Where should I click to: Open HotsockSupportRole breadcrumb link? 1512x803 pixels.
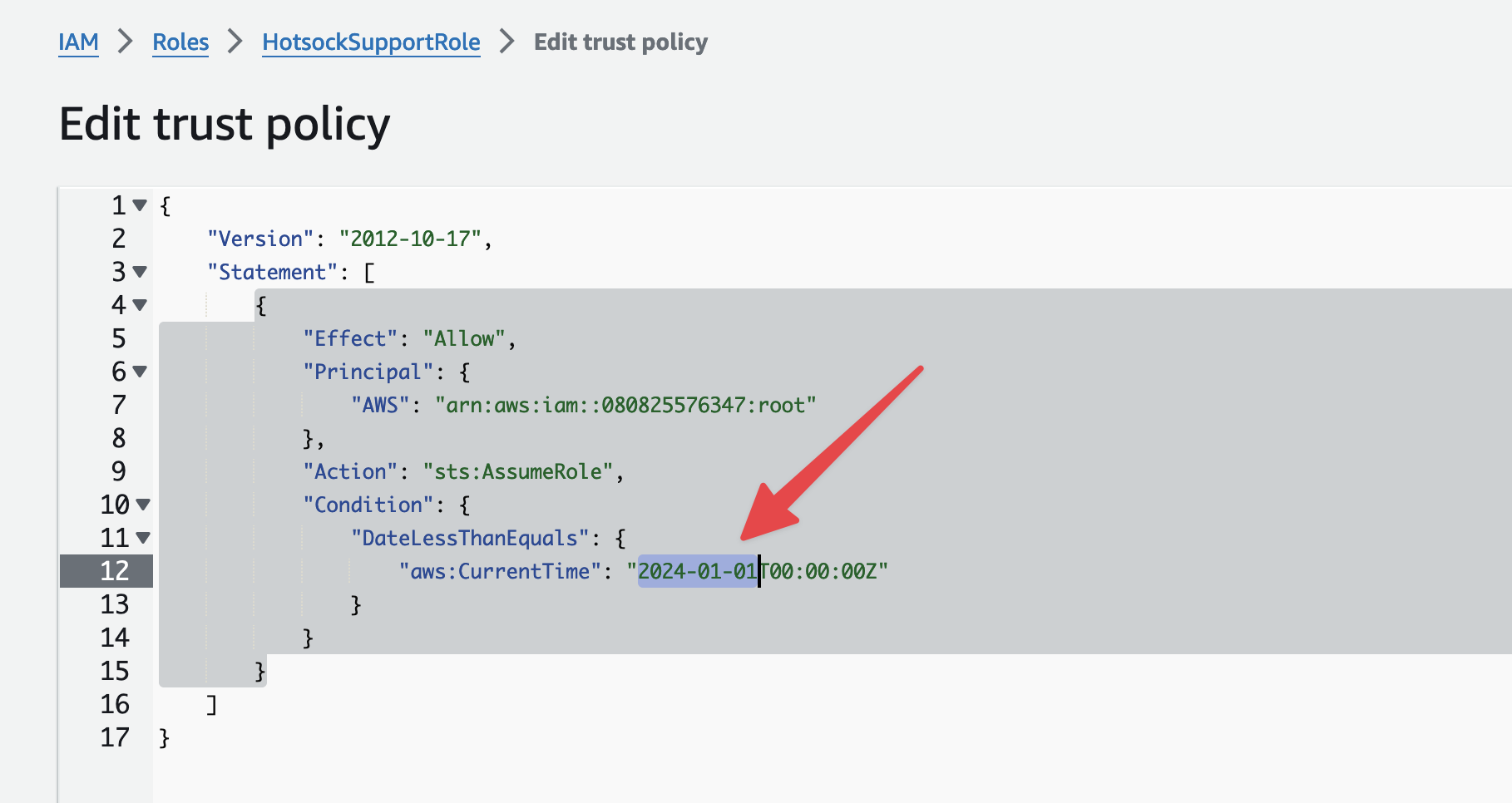pyautogui.click(x=371, y=42)
